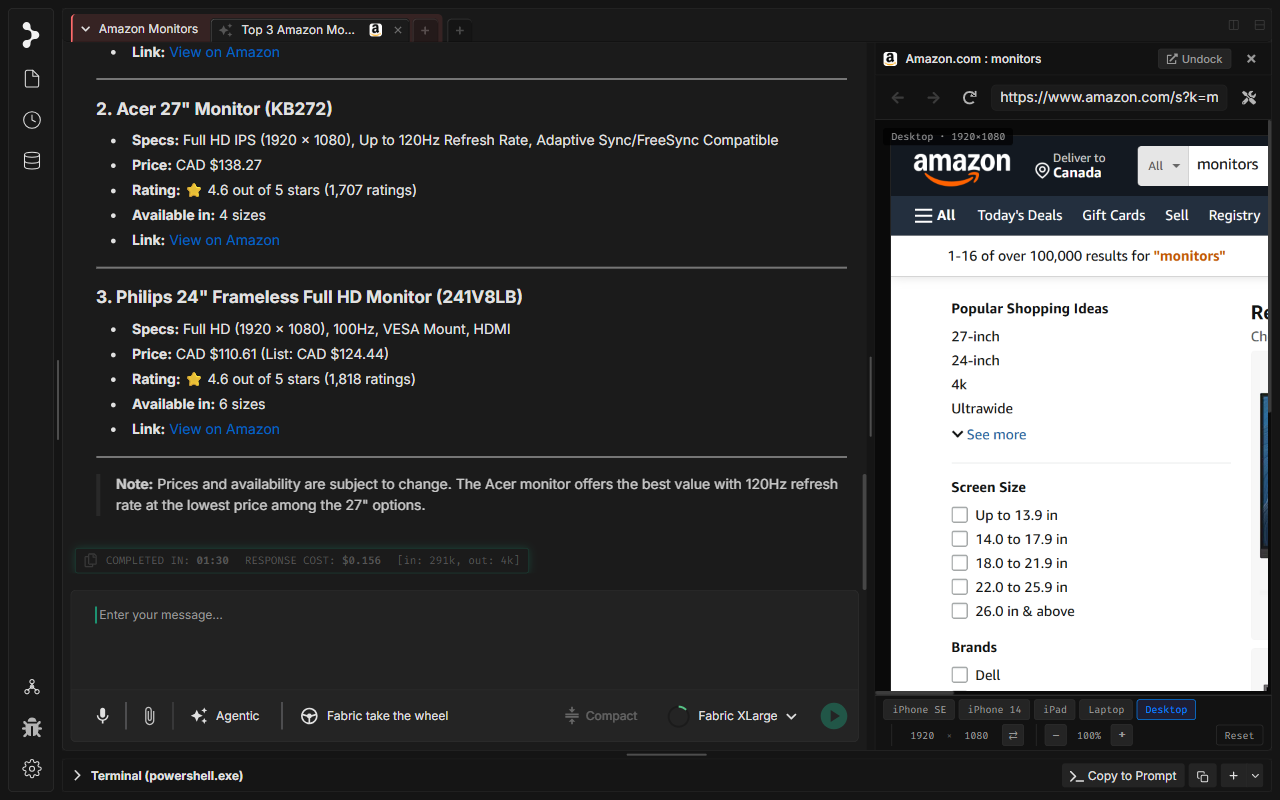Click the Fabric logo in the sidebar

click(x=31, y=35)
